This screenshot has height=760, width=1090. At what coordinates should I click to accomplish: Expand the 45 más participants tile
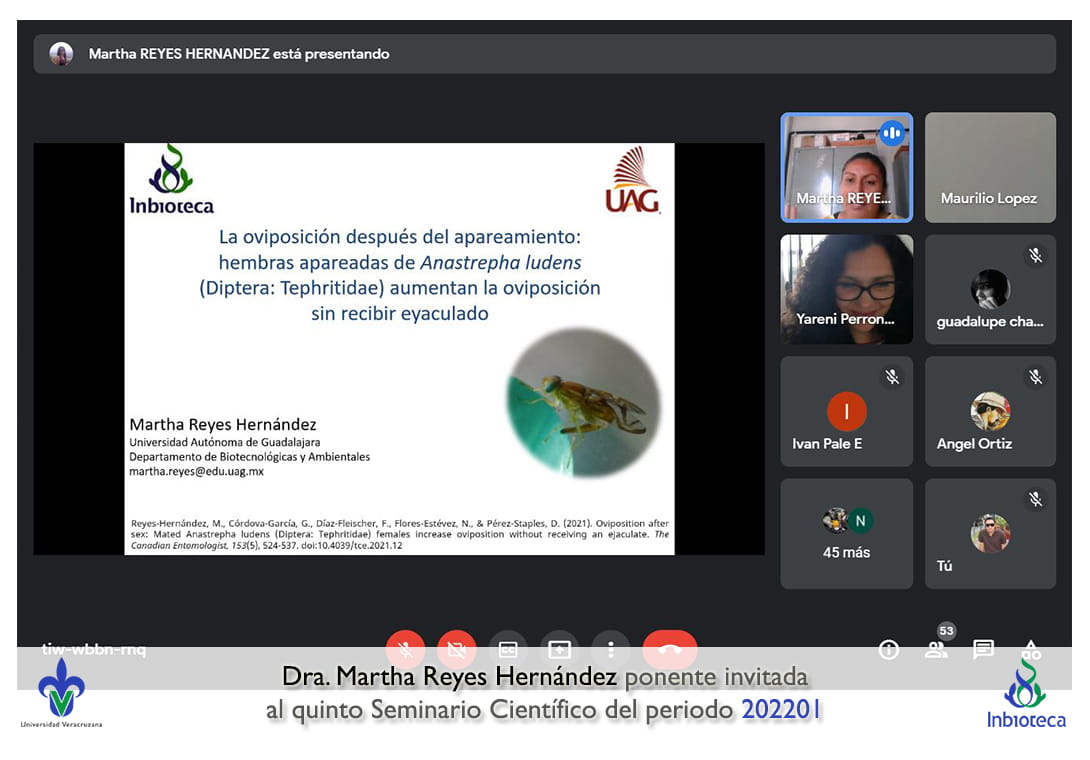click(x=846, y=533)
